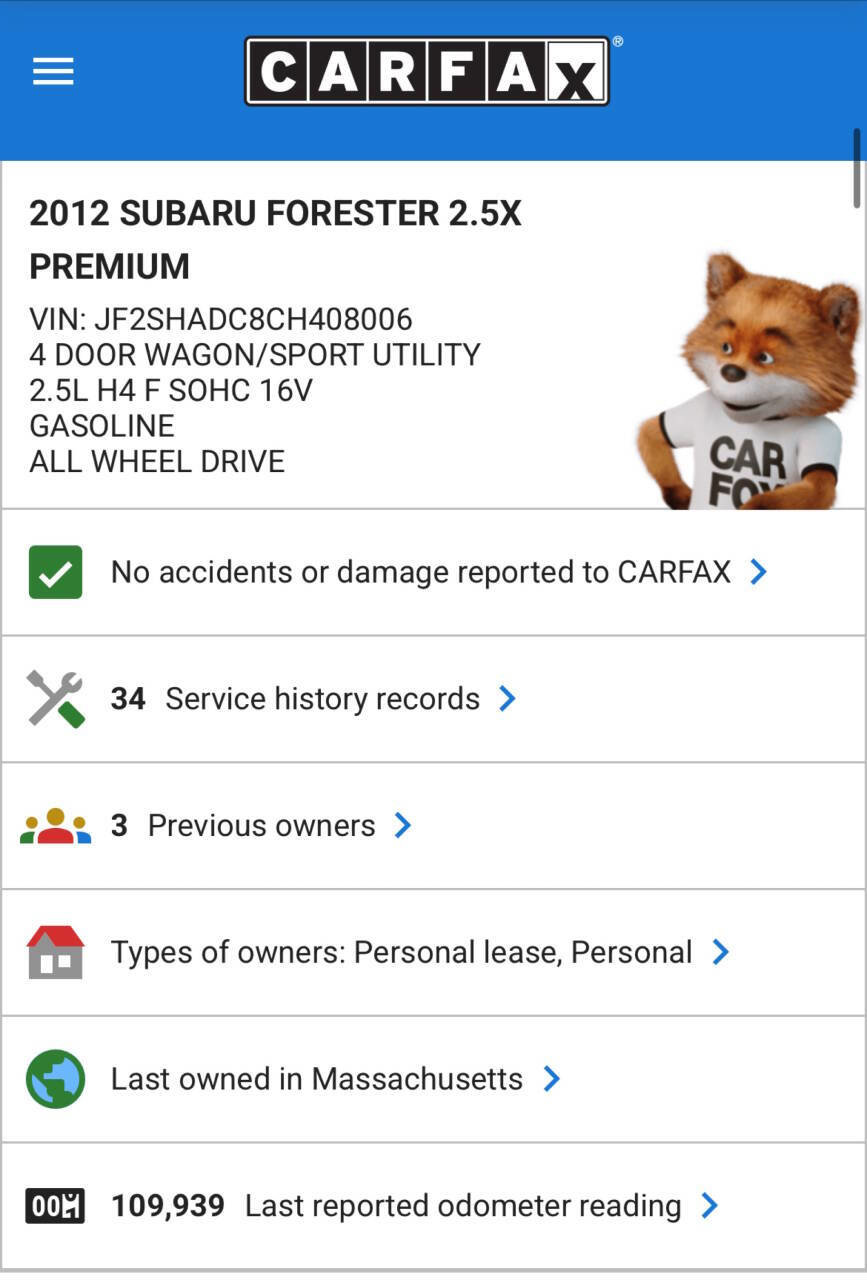
Task: Expand the service history records chevron
Action: [508, 698]
